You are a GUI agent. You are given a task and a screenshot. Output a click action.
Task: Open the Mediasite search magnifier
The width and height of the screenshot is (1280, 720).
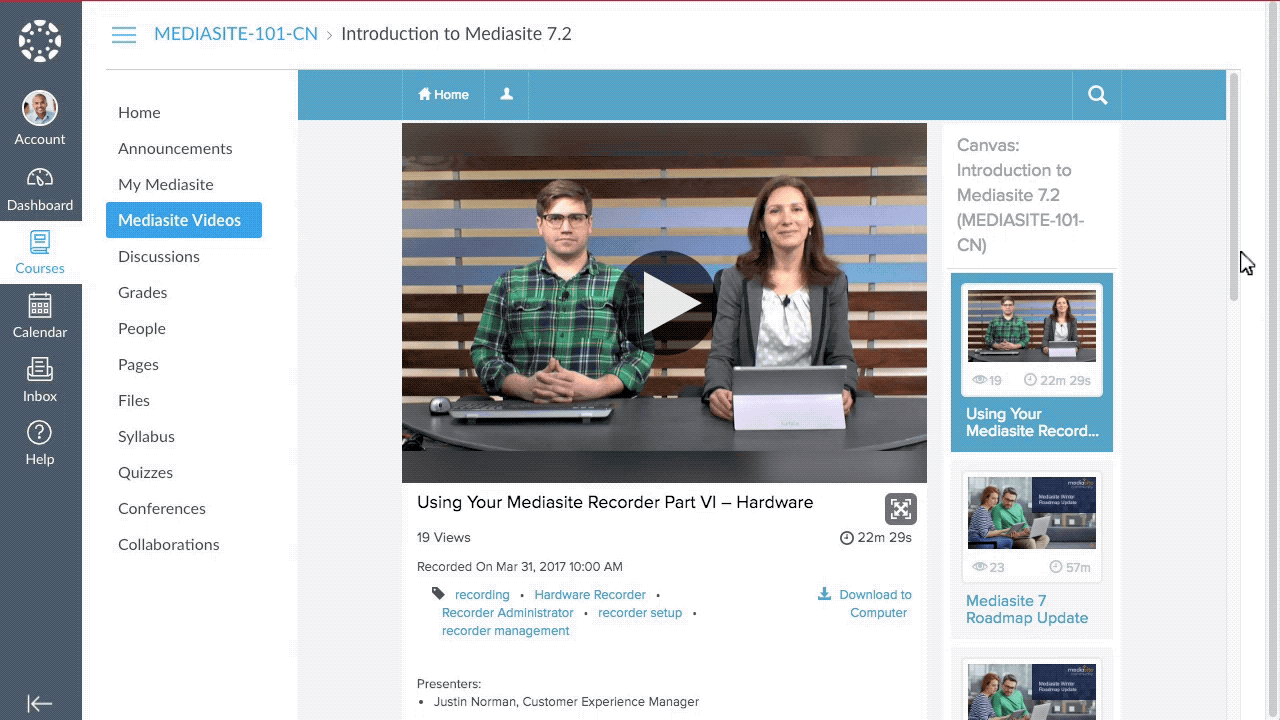pos(1097,95)
